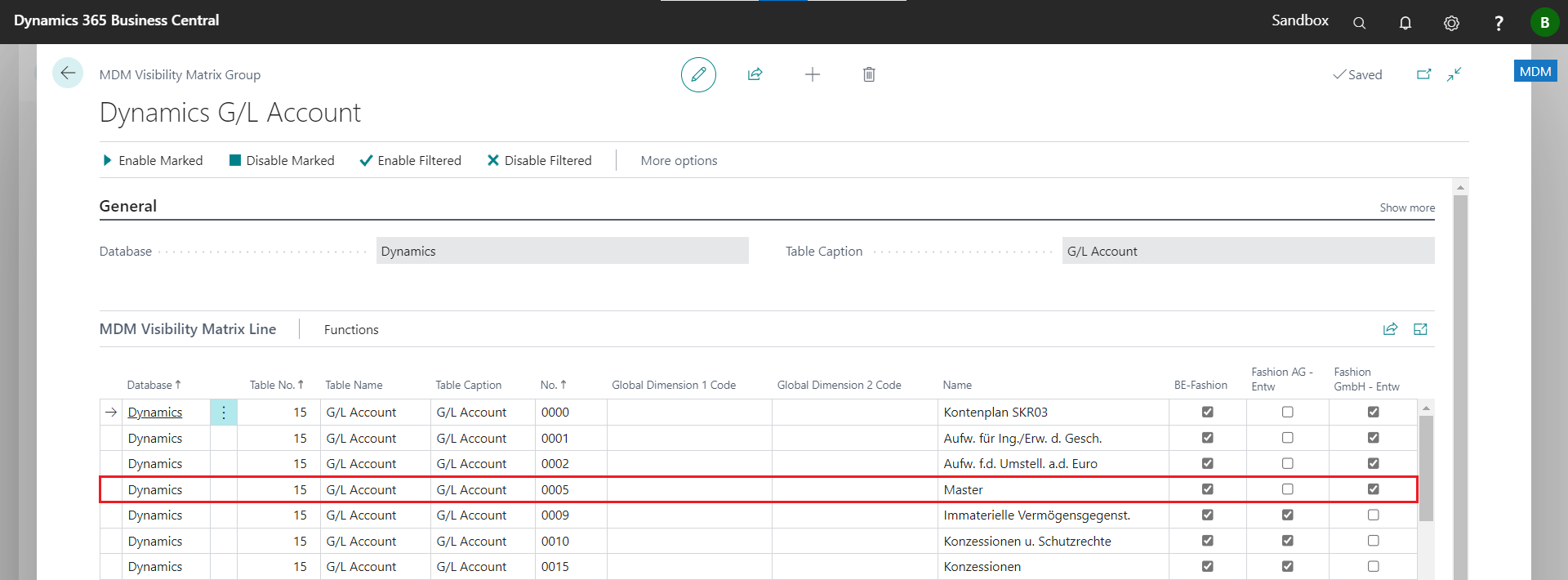Open Global Dimension 1 Code header

tap(674, 385)
